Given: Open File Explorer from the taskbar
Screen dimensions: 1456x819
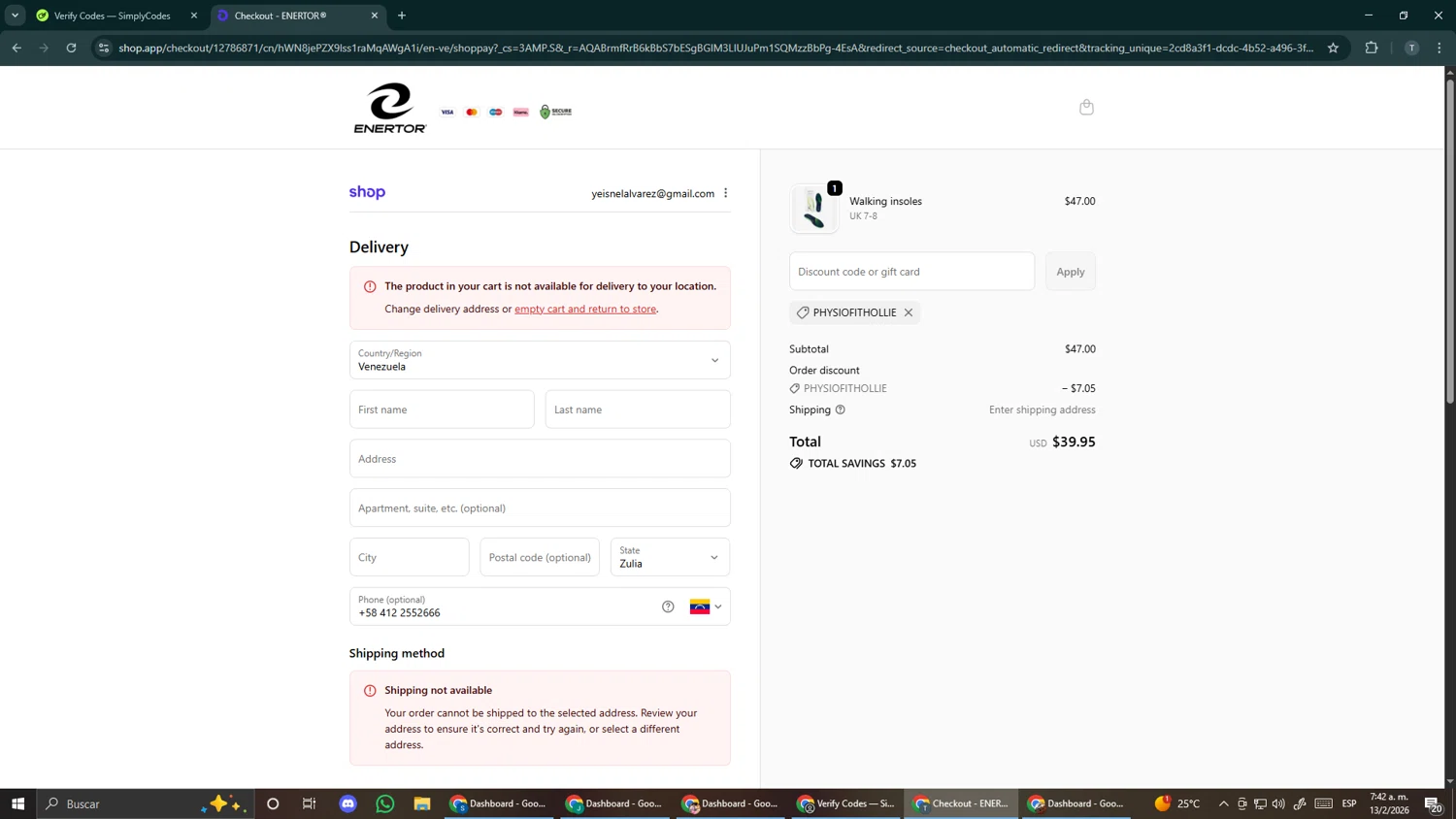Looking at the screenshot, I should click(422, 803).
